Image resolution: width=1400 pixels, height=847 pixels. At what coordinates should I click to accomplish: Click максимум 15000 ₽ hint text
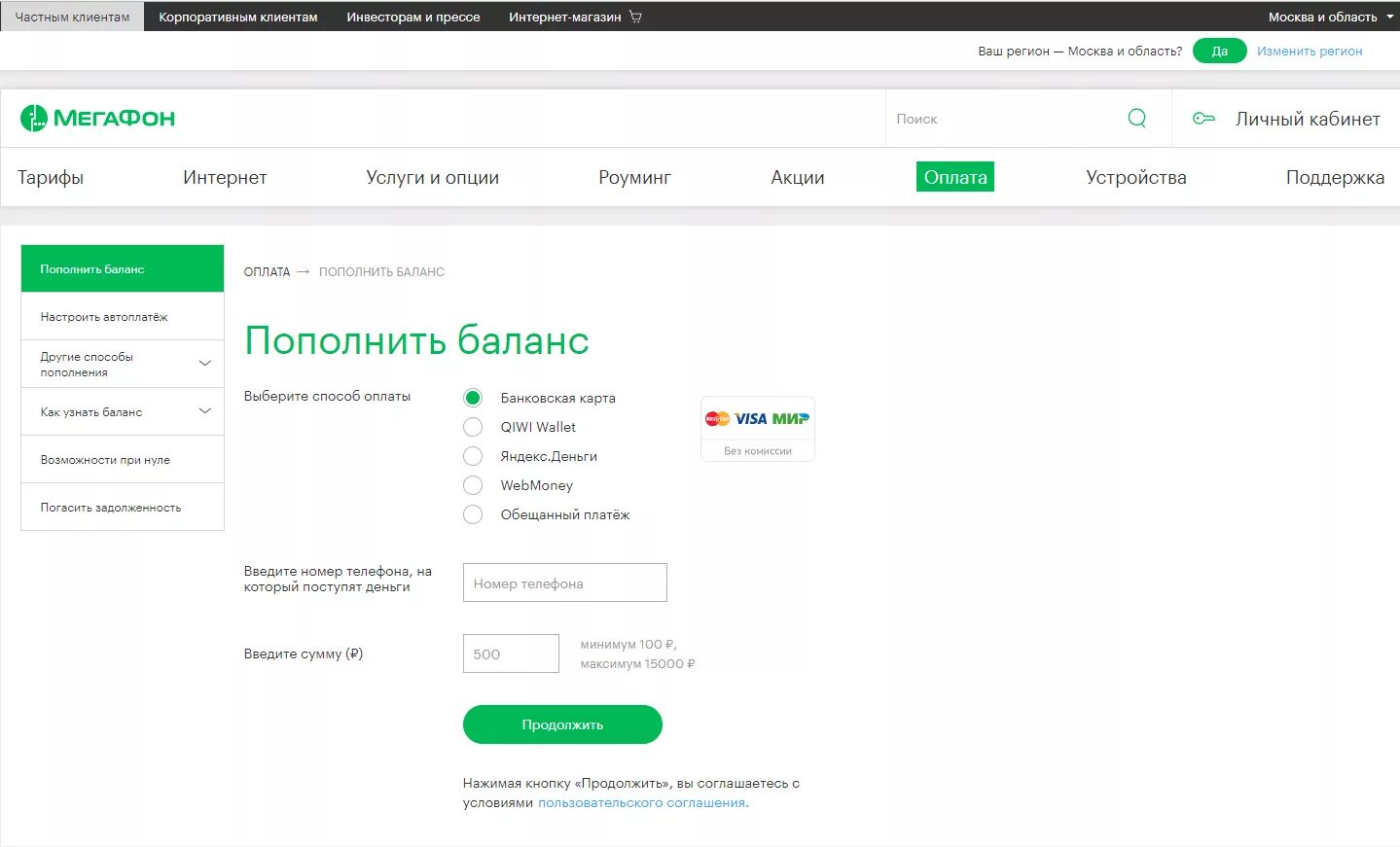[x=637, y=663]
